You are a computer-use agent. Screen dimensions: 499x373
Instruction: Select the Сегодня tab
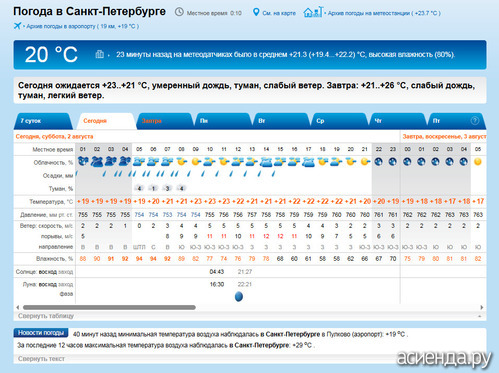[106, 121]
